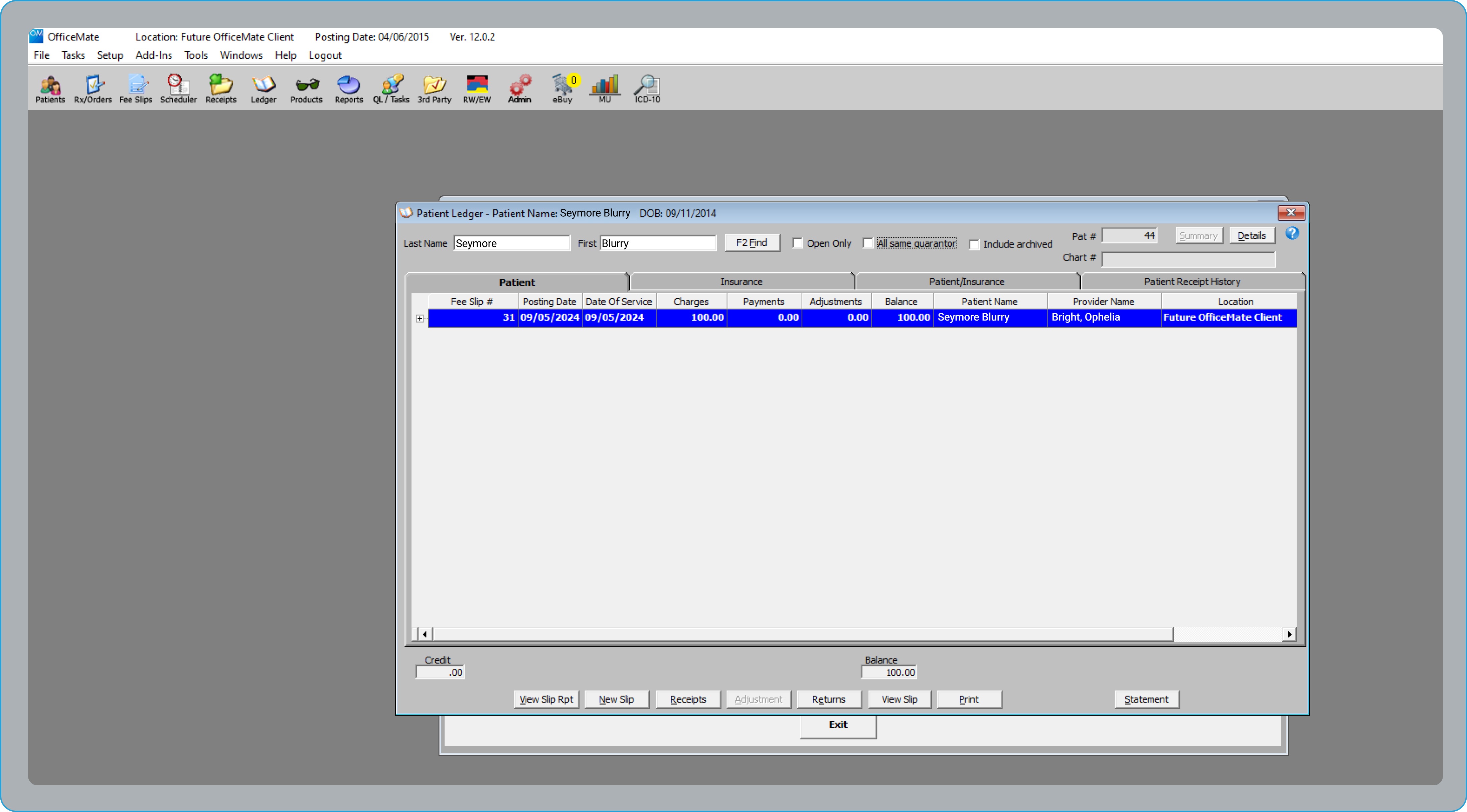The image size is (1467, 812).
Task: Open the RW/EW toolbar icon
Action: point(477,89)
